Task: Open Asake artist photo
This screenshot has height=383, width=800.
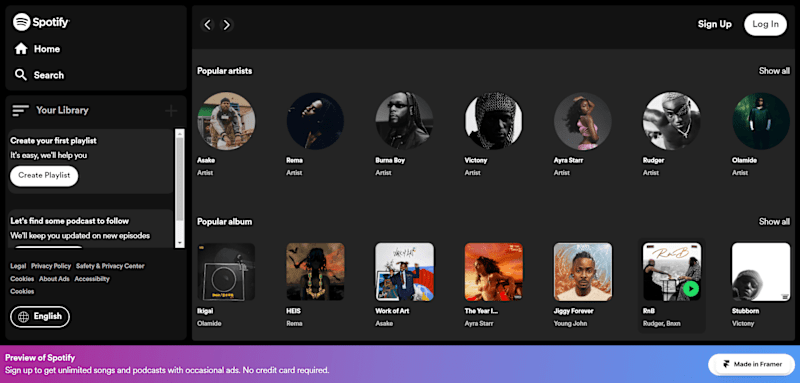Action: pyautogui.click(x=227, y=121)
